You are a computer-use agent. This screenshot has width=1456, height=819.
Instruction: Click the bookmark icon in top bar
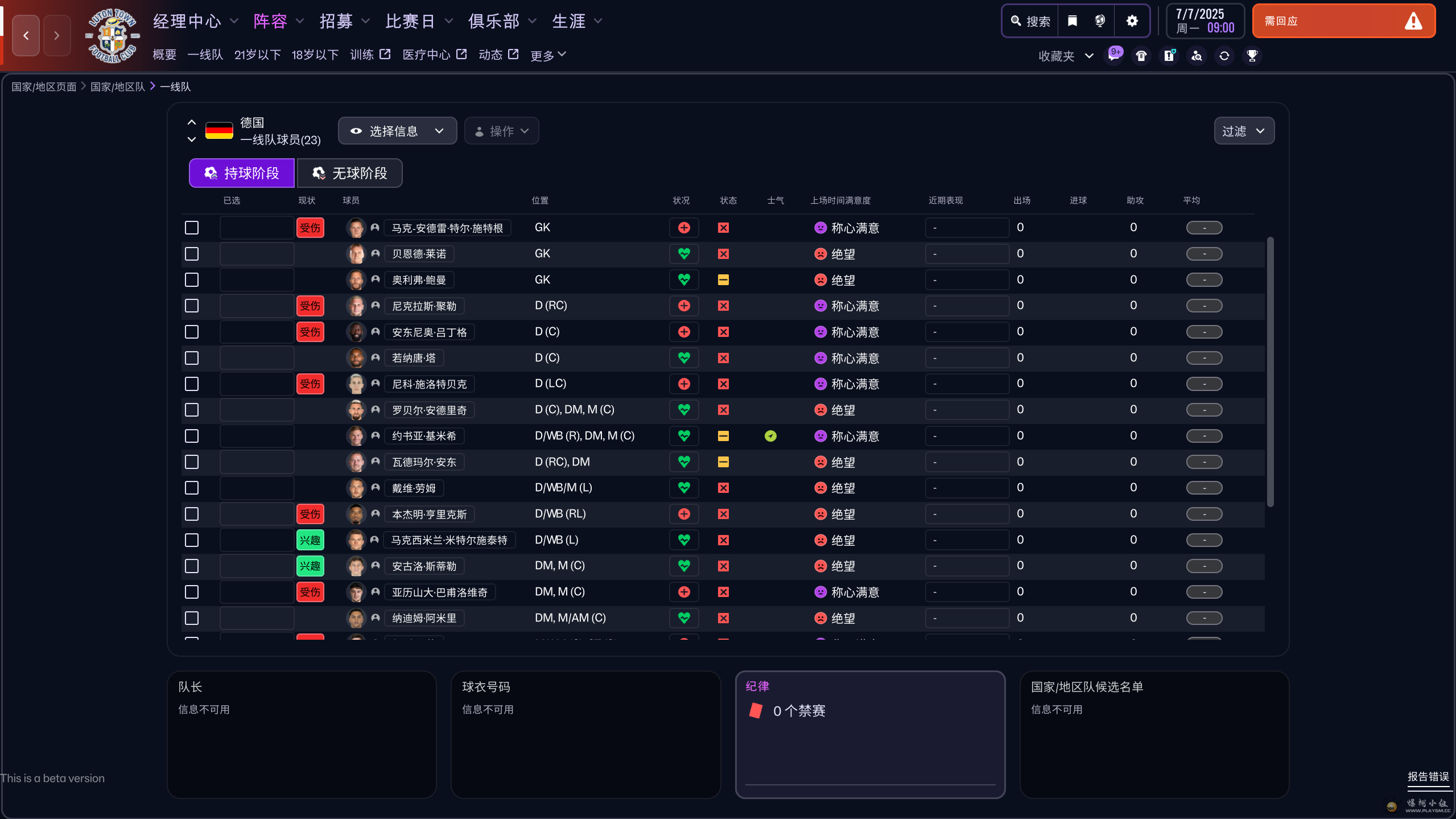click(1072, 21)
